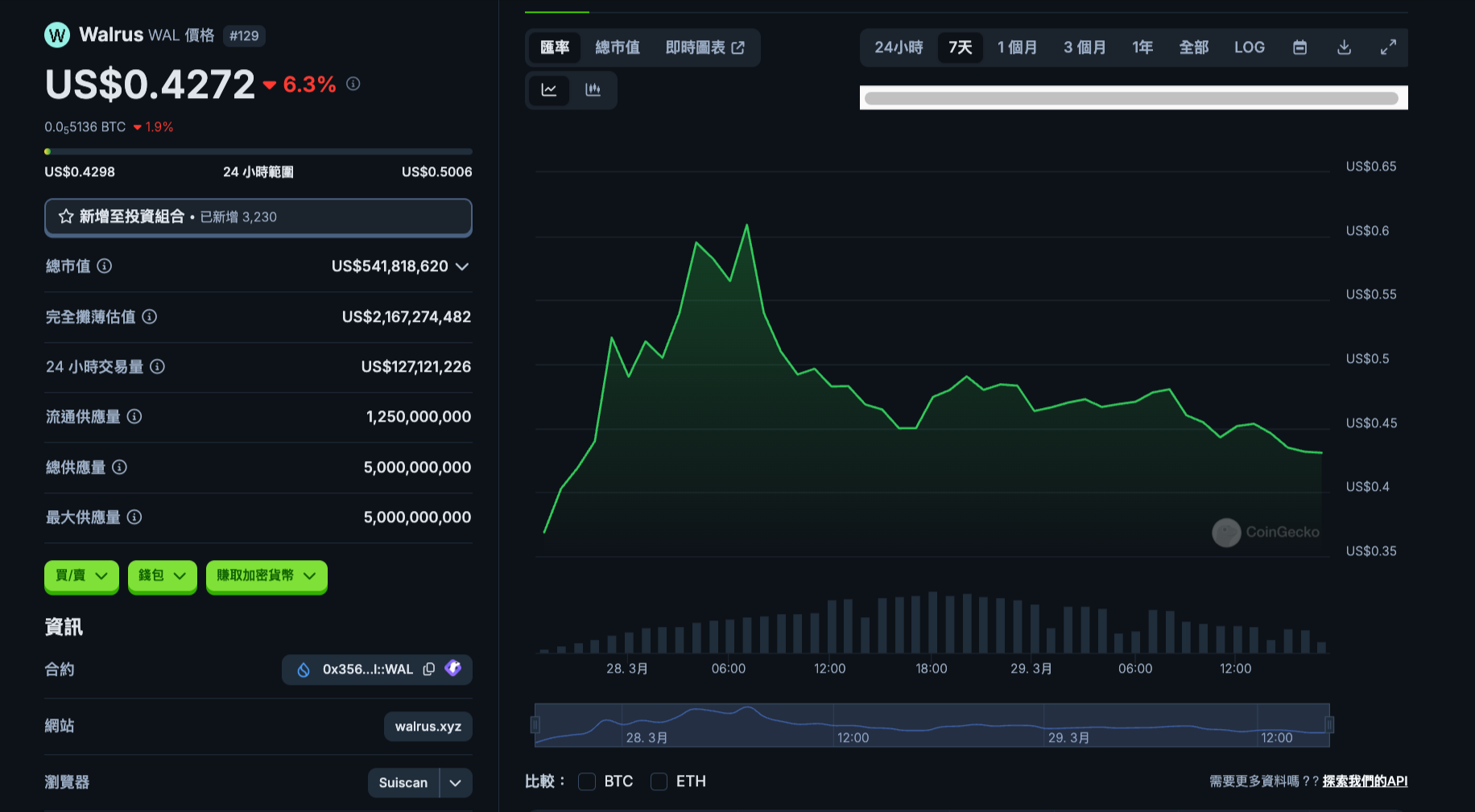This screenshot has height=812, width=1475.
Task: Enable BTC comparison checkbox
Action: click(587, 781)
